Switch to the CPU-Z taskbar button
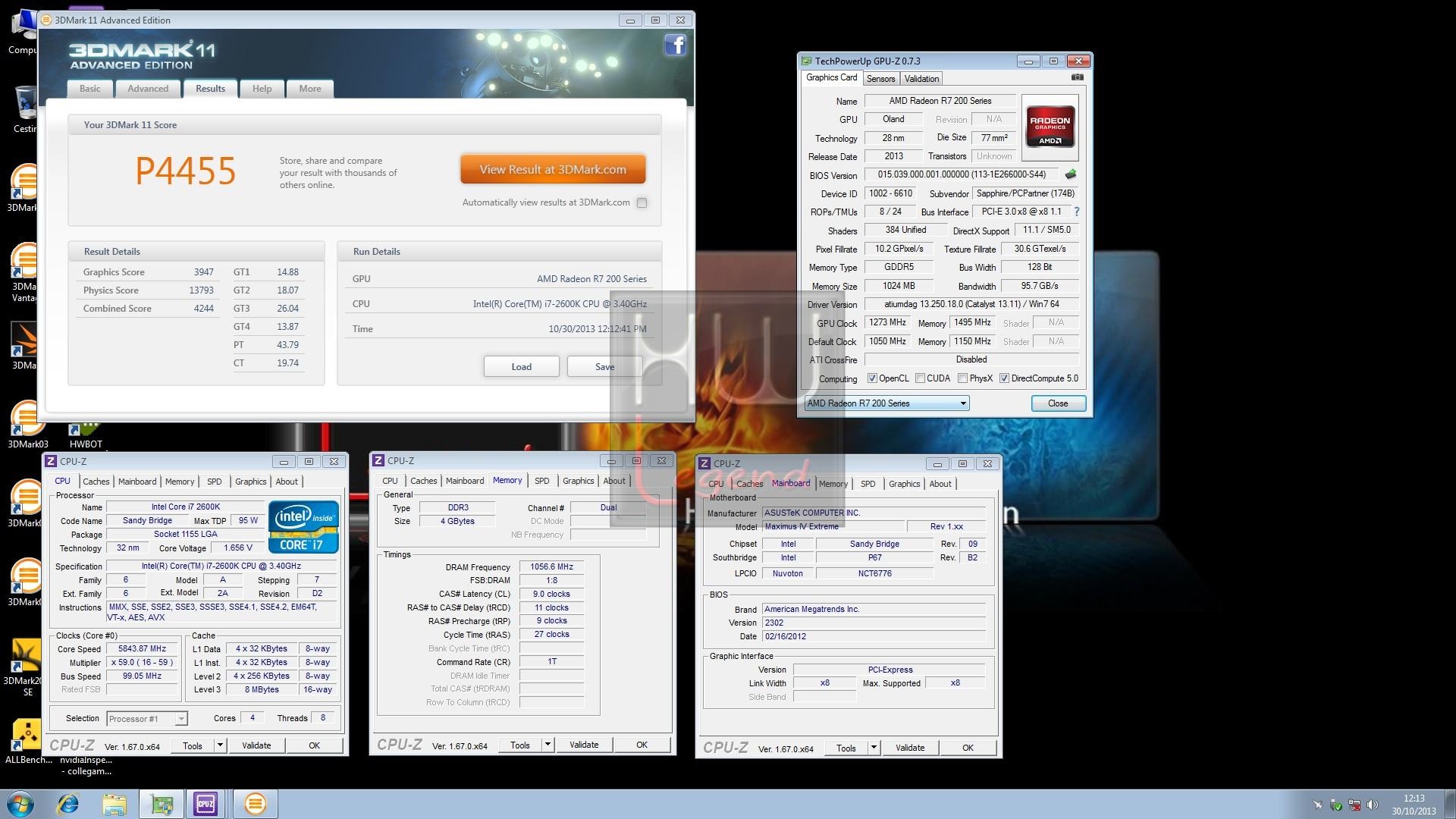The height and width of the screenshot is (819, 1456). [x=206, y=804]
